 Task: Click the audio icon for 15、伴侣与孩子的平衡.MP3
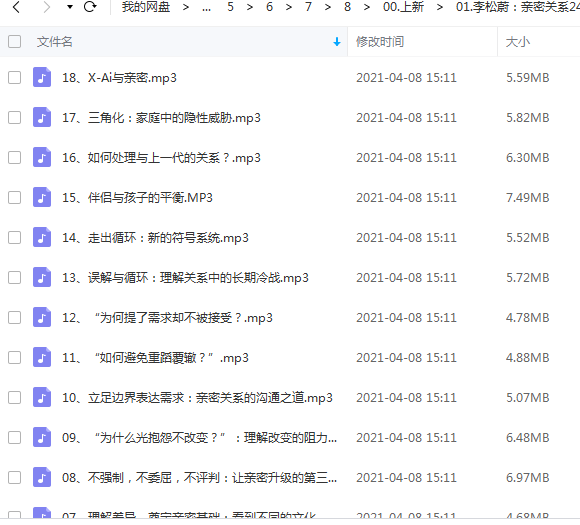[42, 197]
